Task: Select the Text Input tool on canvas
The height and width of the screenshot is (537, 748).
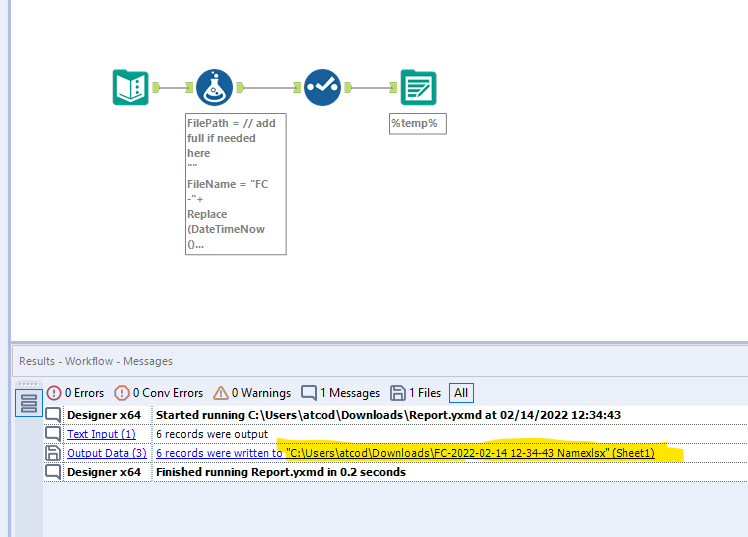Action: tap(131, 87)
